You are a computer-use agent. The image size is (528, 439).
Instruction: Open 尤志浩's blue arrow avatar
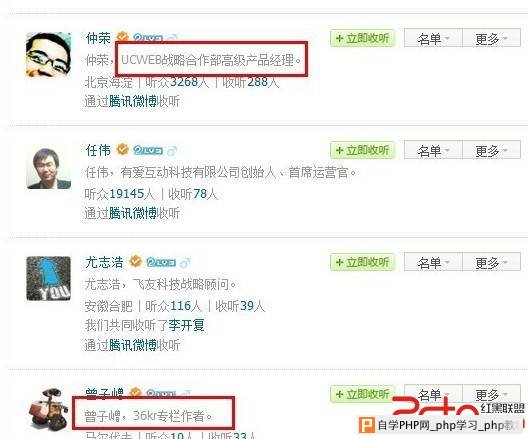48,278
